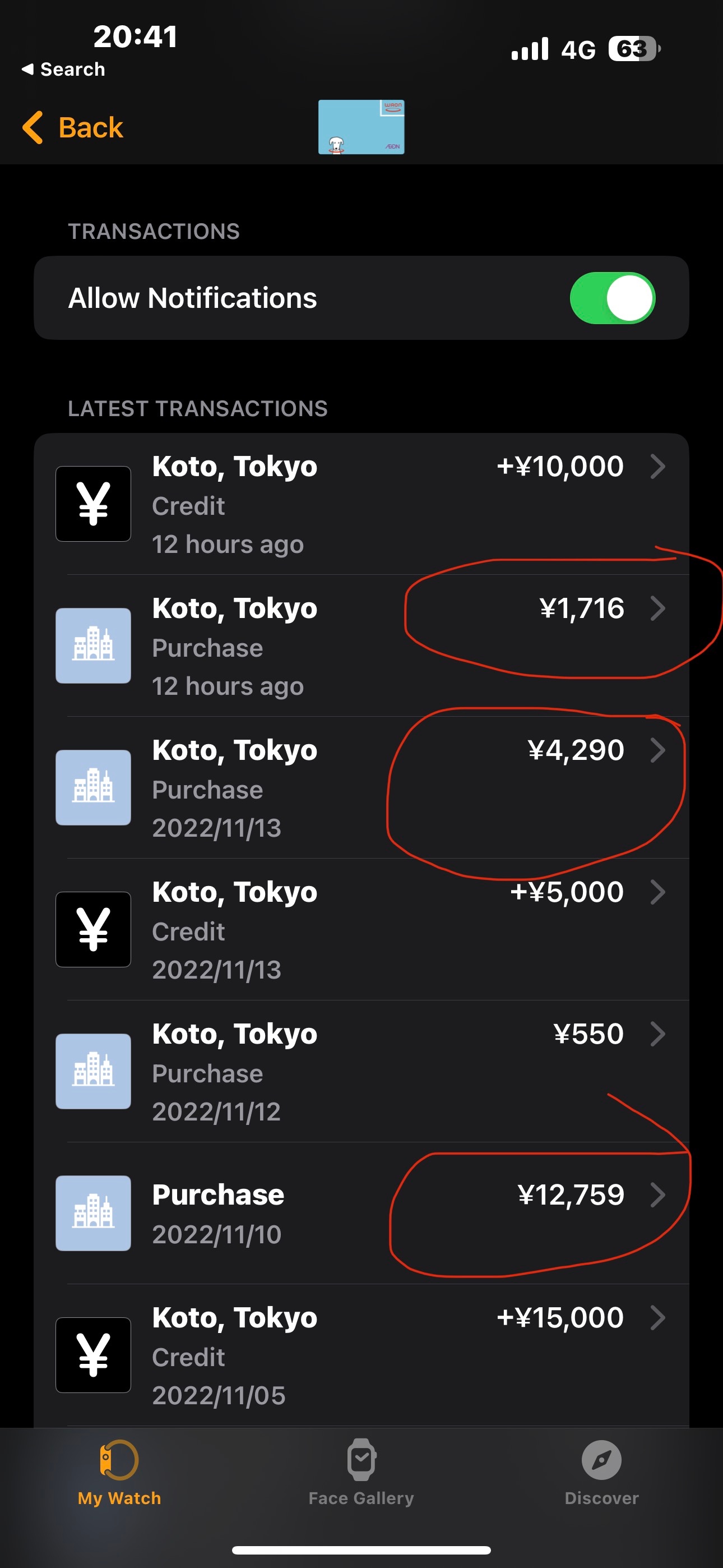Tap the yen icon for +¥5,000 credit
This screenshot has width=723, height=1568.
click(93, 929)
